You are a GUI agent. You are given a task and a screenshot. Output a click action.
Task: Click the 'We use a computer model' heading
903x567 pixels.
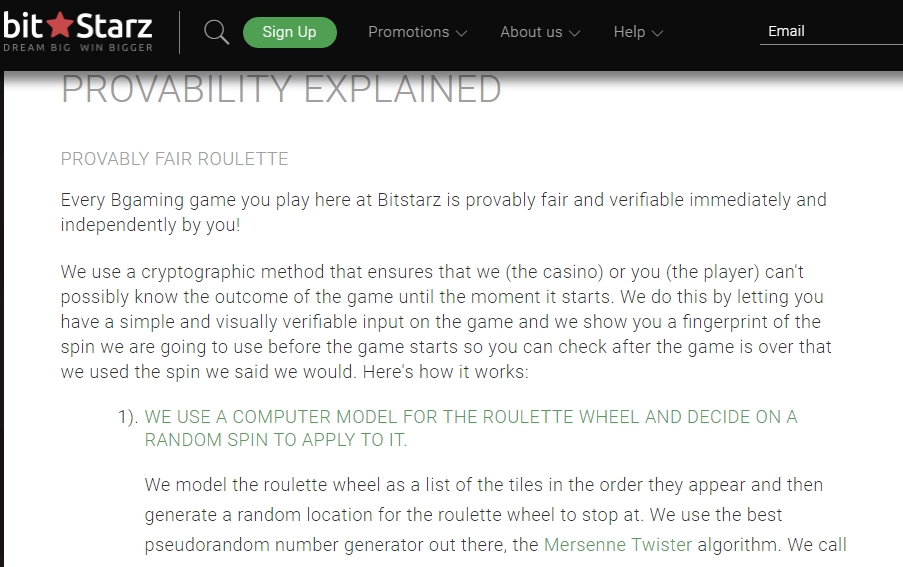point(471,428)
